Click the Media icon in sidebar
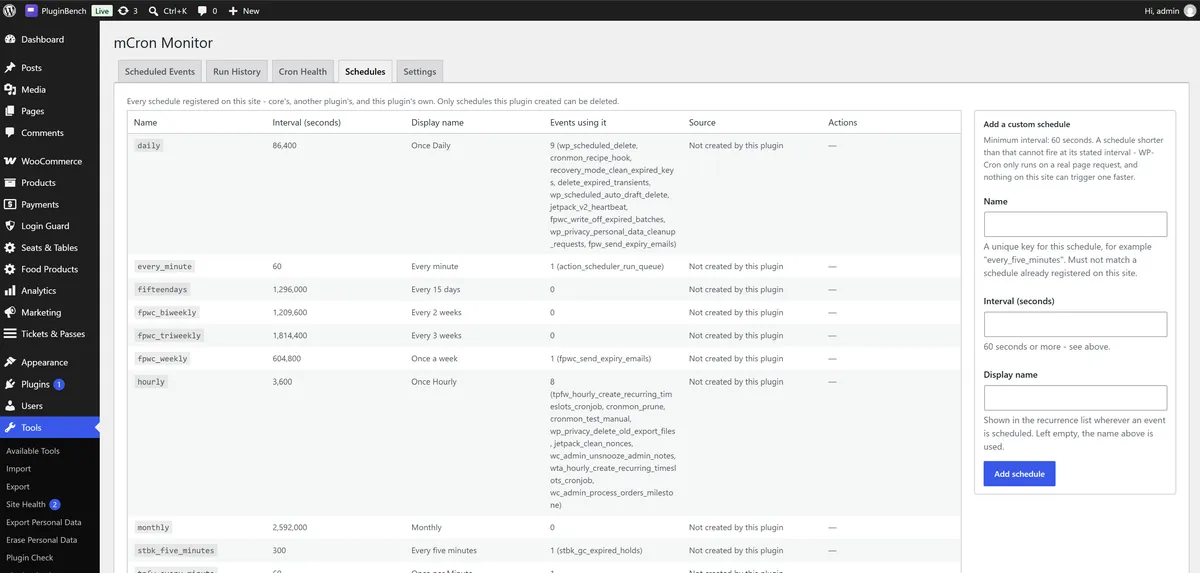This screenshot has height=573, width=1200. (x=10, y=90)
